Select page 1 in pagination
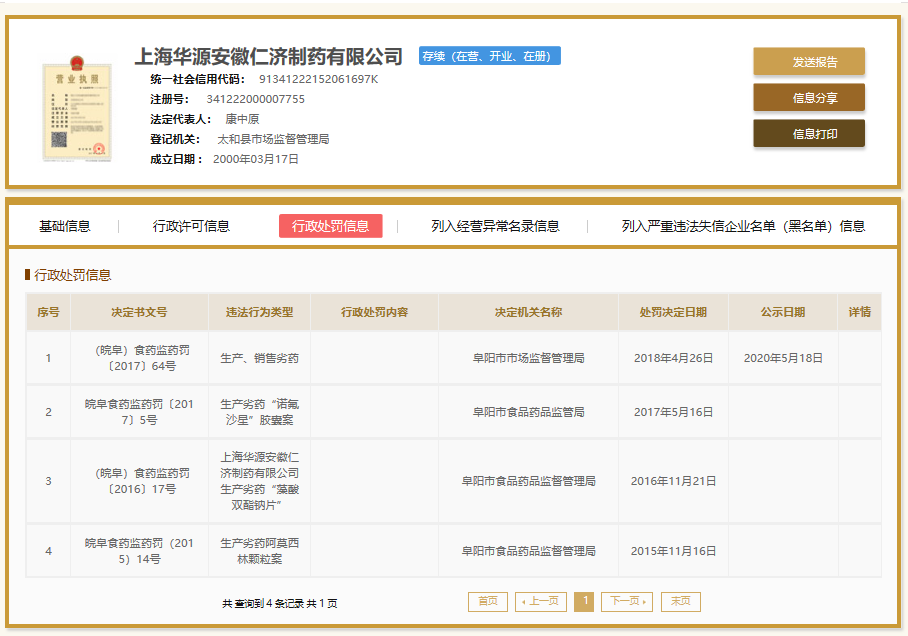The image size is (908, 636). coord(584,601)
